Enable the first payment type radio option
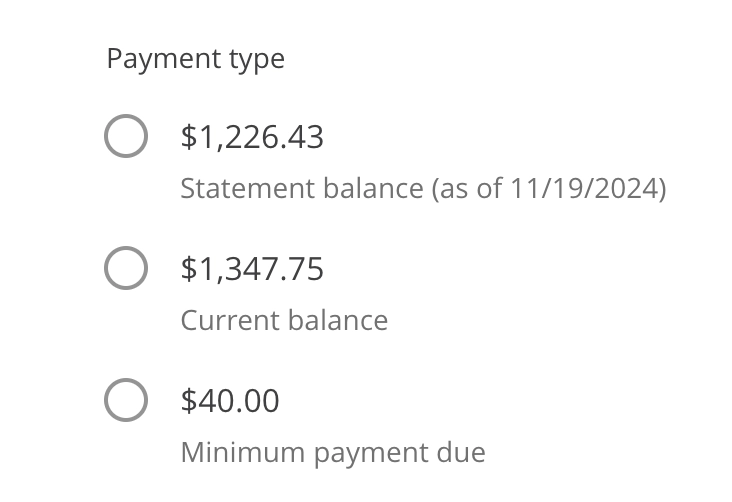Image resolution: width=732 pixels, height=502 pixels. [126, 137]
